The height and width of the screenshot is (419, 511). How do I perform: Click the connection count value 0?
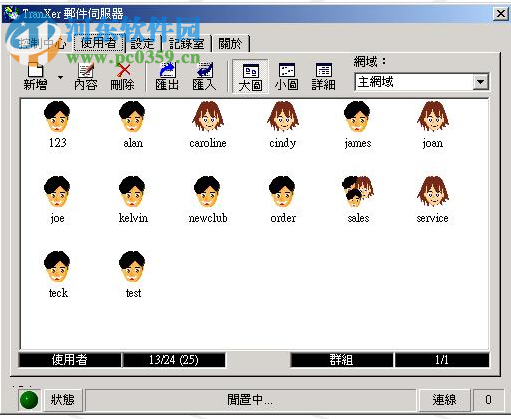[488, 400]
